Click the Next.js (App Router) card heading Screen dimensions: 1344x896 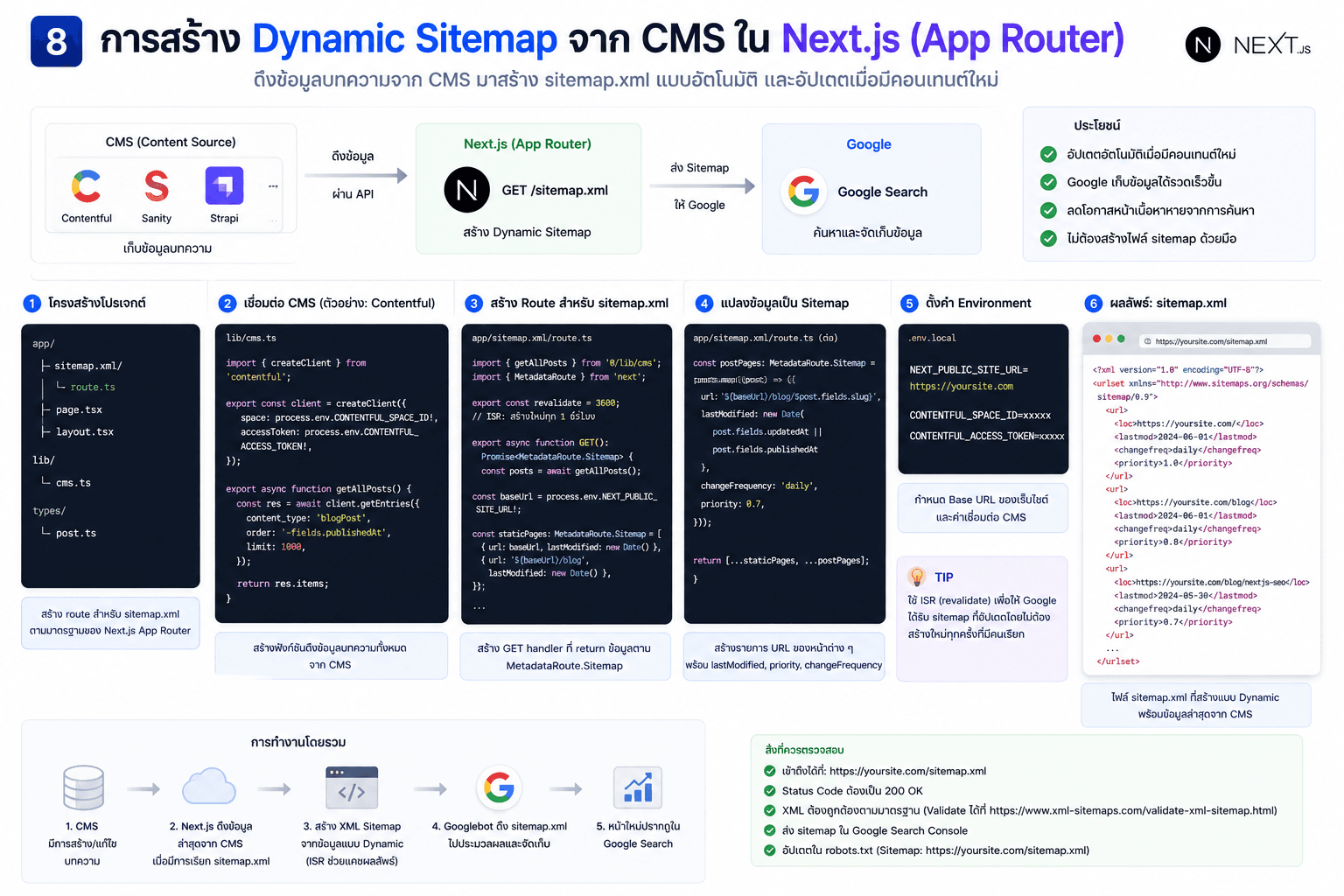pyautogui.click(x=528, y=143)
